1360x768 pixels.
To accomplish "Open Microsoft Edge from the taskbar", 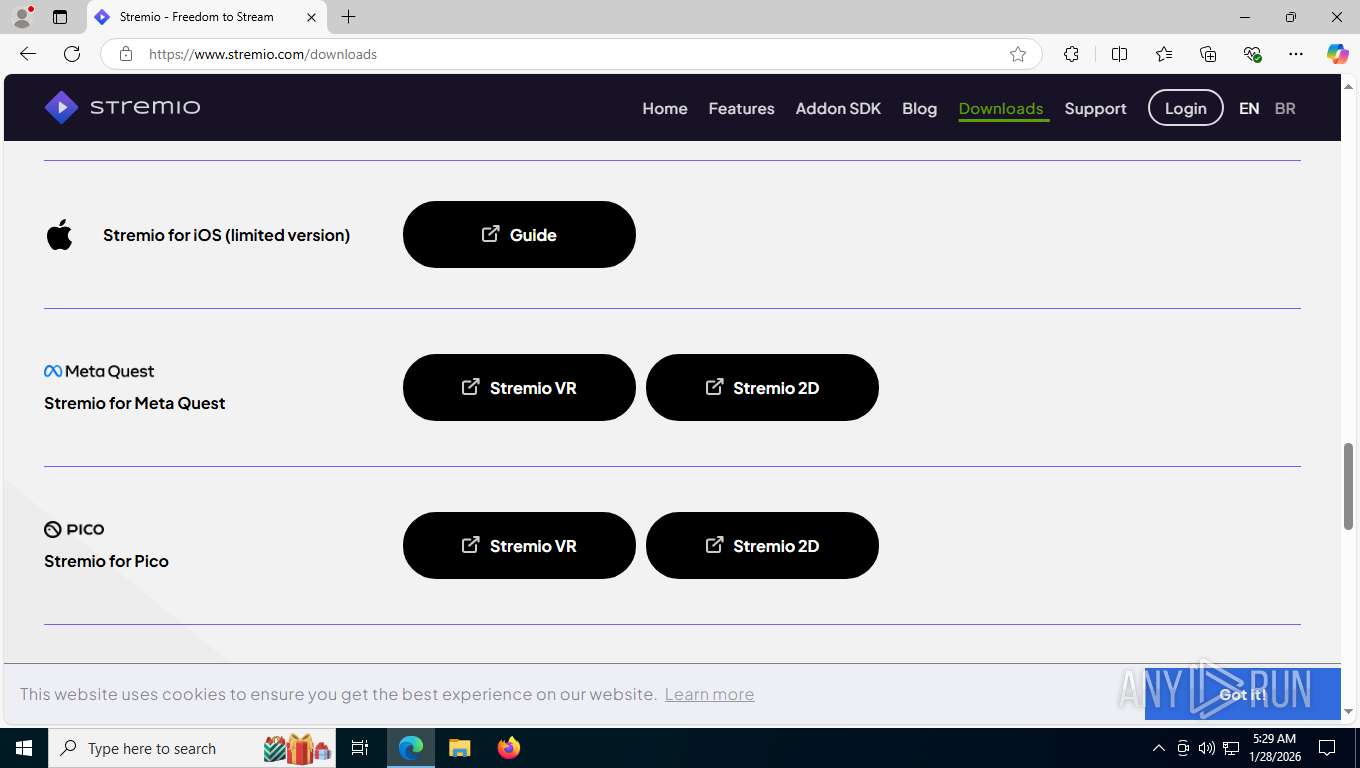I will click(x=411, y=748).
